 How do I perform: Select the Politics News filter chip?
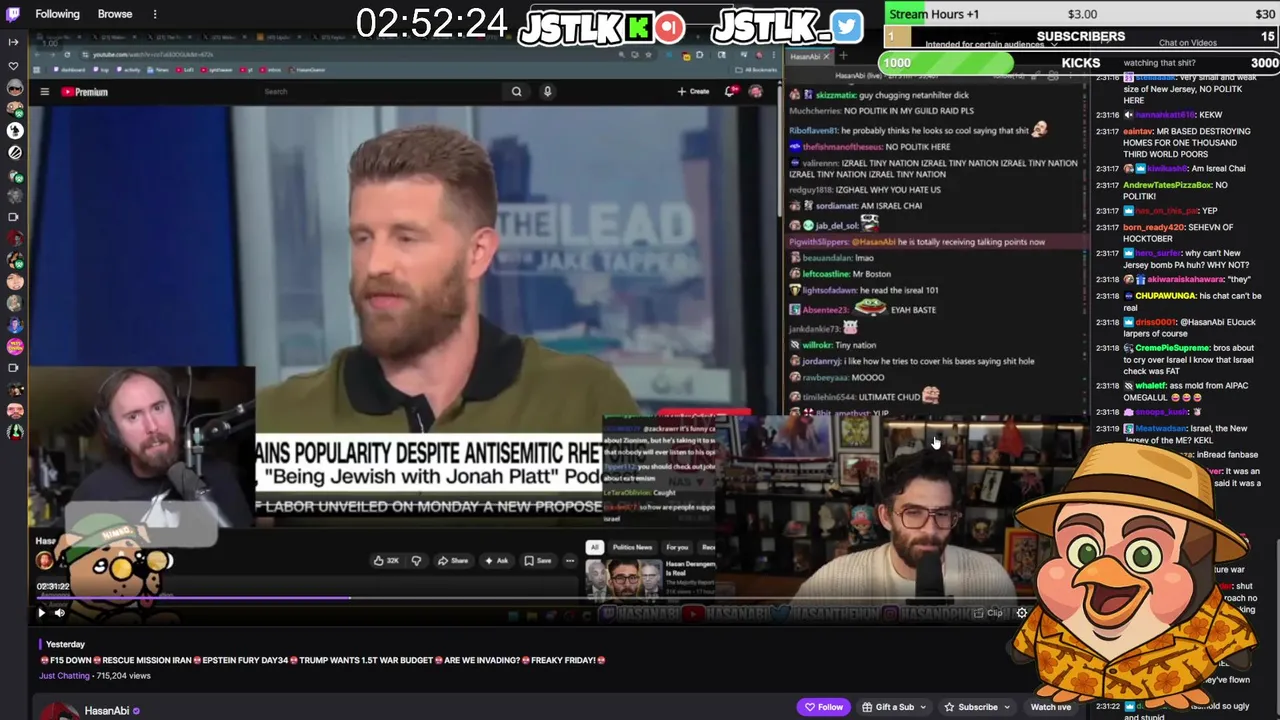click(x=632, y=547)
